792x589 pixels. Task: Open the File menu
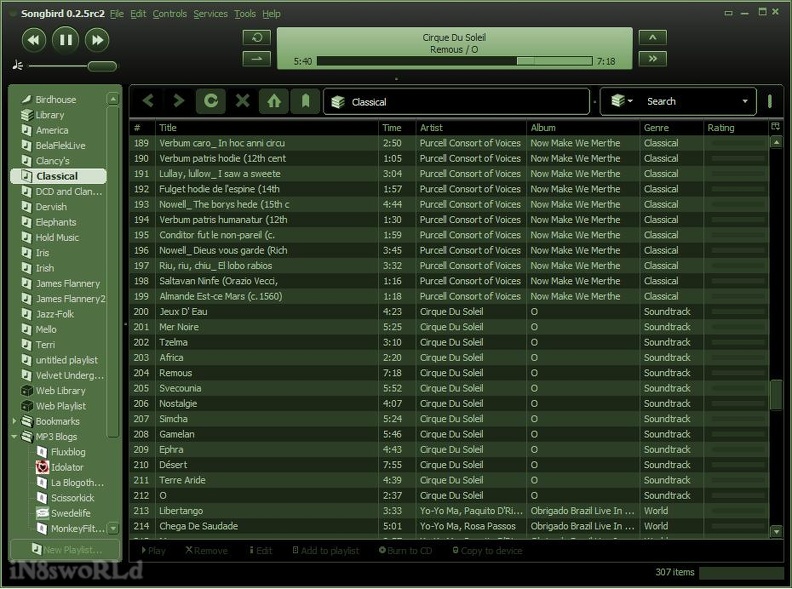[x=117, y=14]
